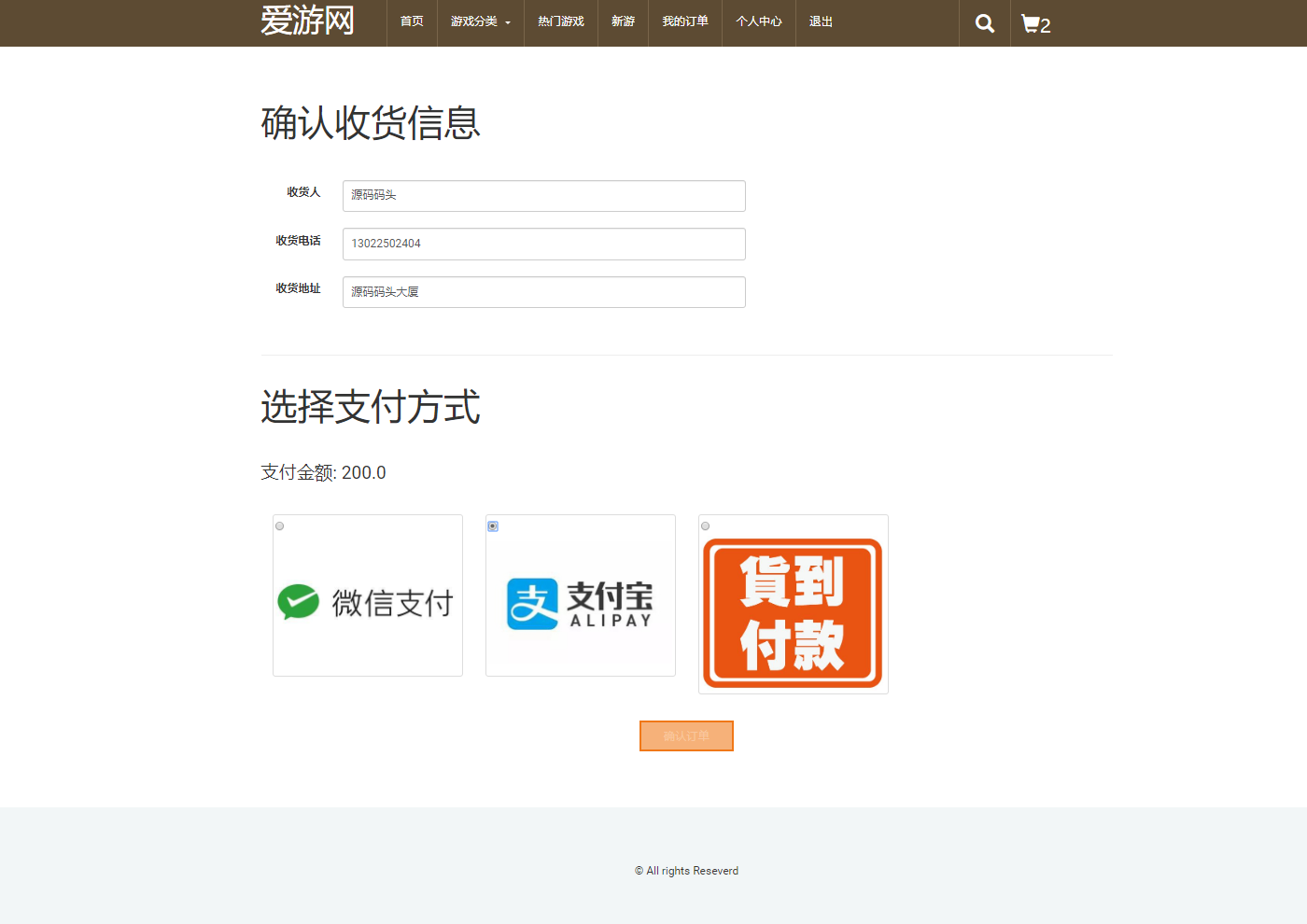Open the 游戏分类 chevron arrow
1307x924 pixels.
509,23
